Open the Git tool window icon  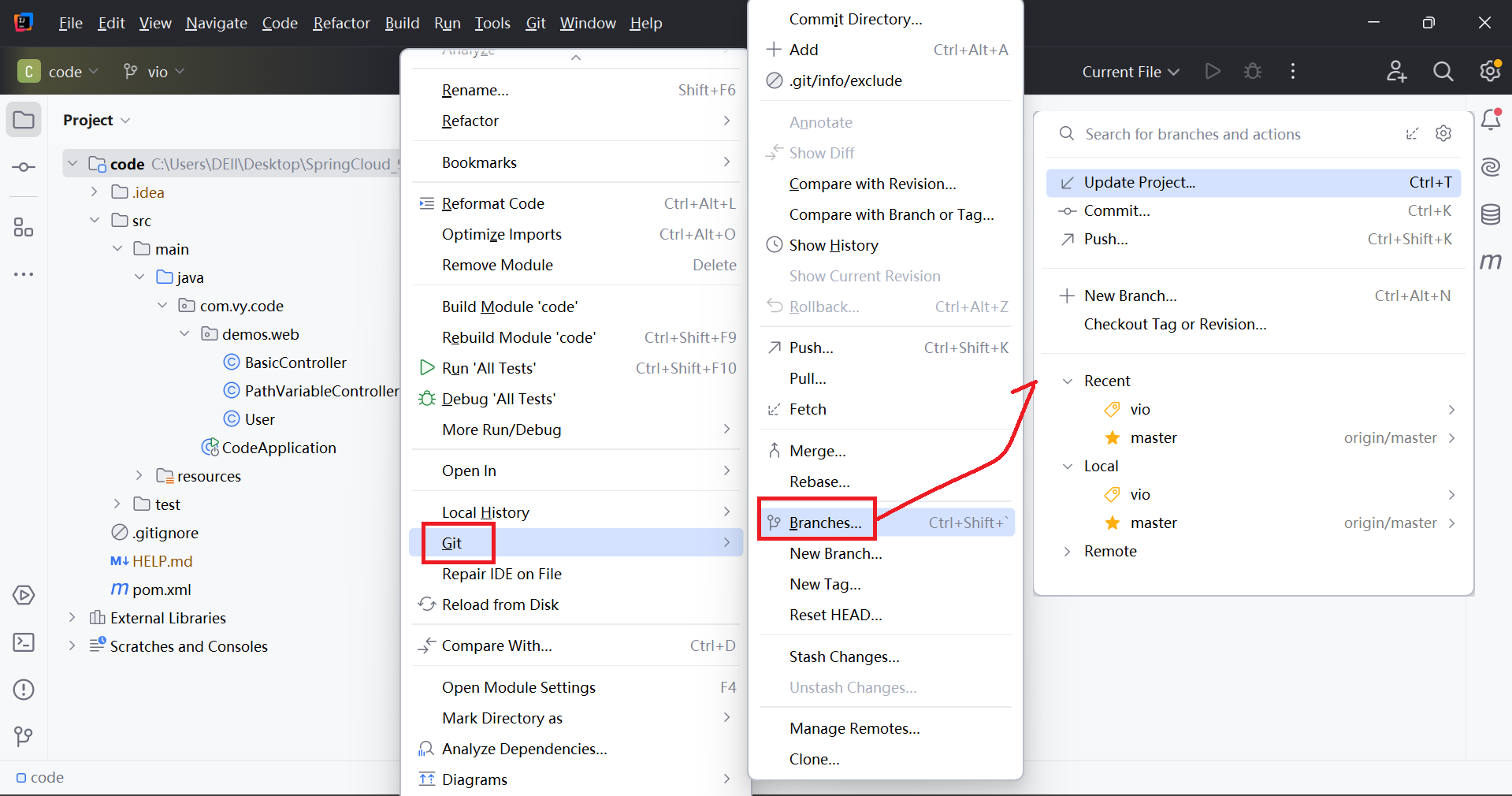point(24,737)
